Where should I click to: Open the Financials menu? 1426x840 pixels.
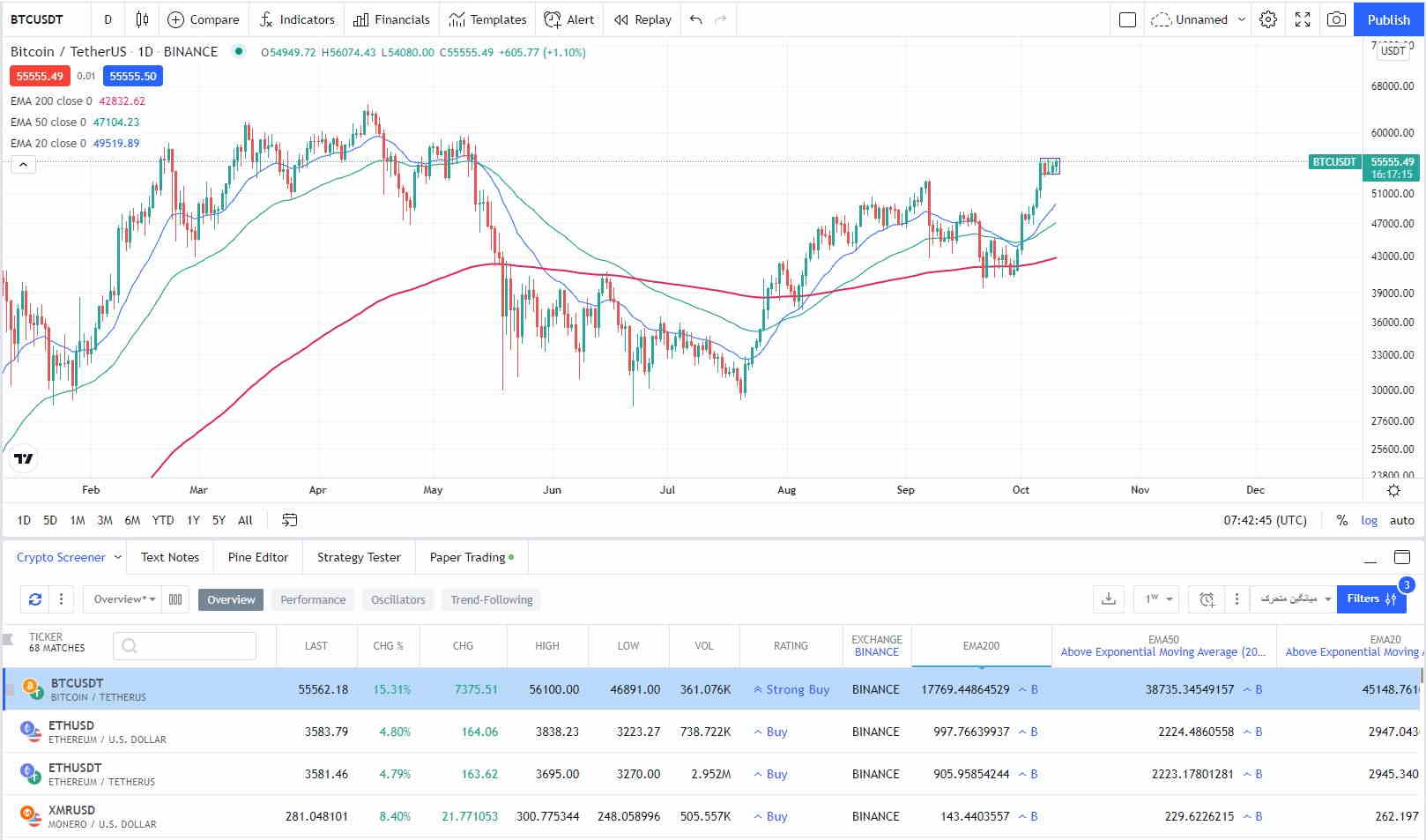391,19
